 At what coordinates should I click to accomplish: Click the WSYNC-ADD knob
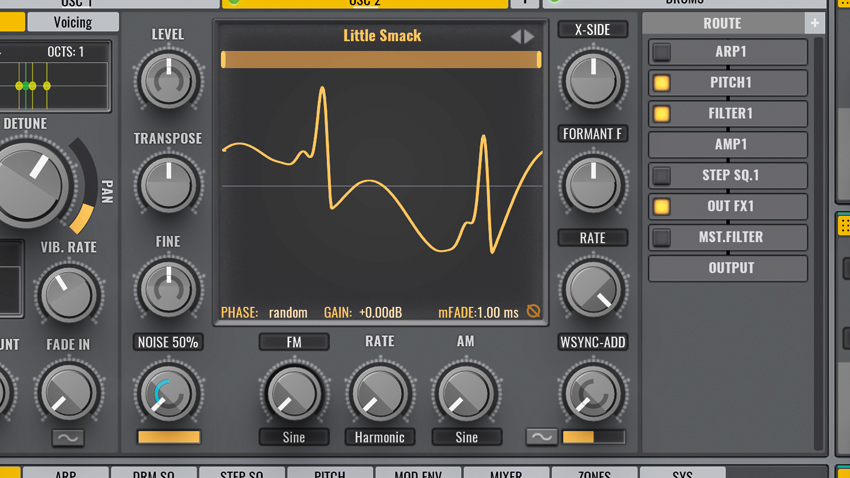(x=593, y=393)
